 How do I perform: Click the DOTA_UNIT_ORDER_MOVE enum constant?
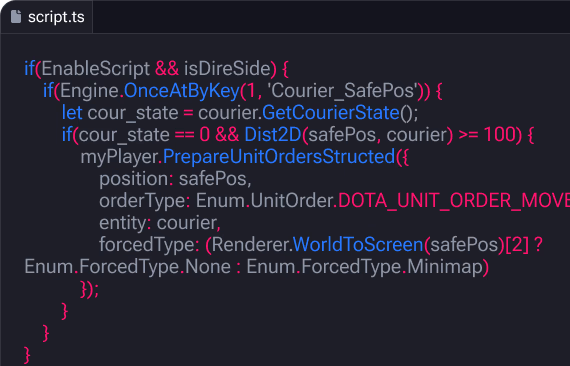coord(454,201)
